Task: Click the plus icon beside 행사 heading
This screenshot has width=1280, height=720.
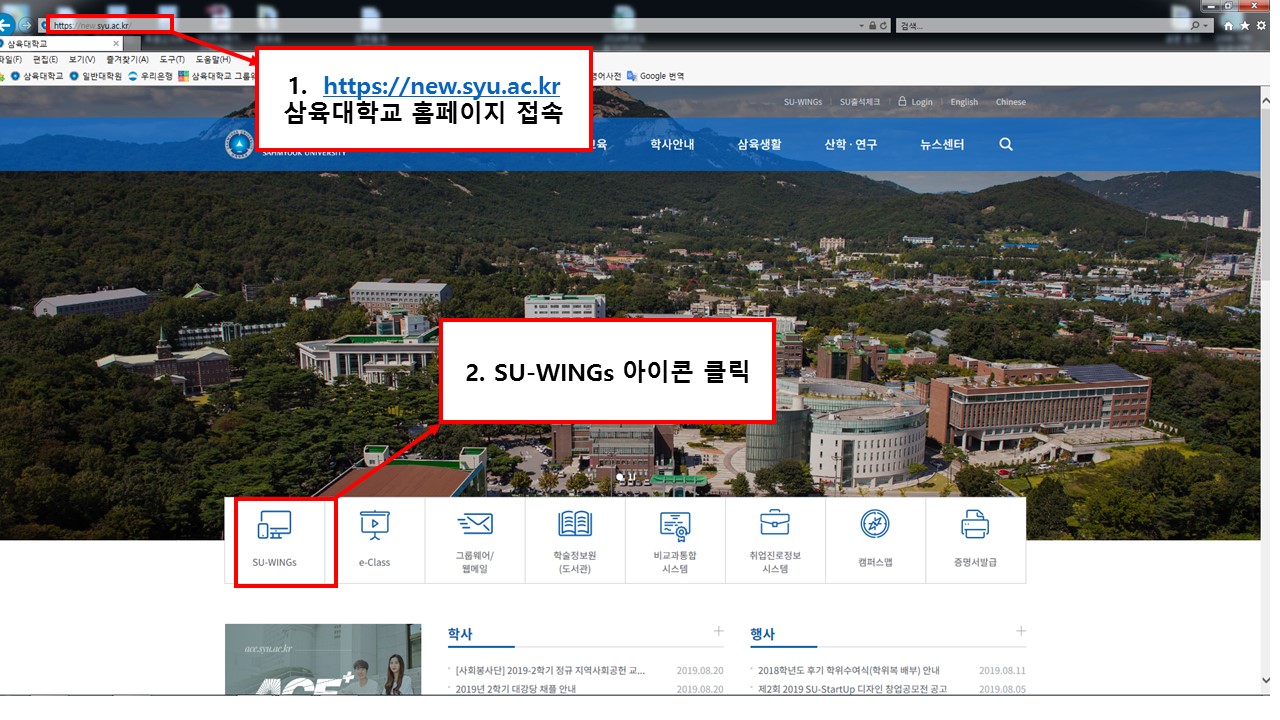Action: [x=1020, y=631]
